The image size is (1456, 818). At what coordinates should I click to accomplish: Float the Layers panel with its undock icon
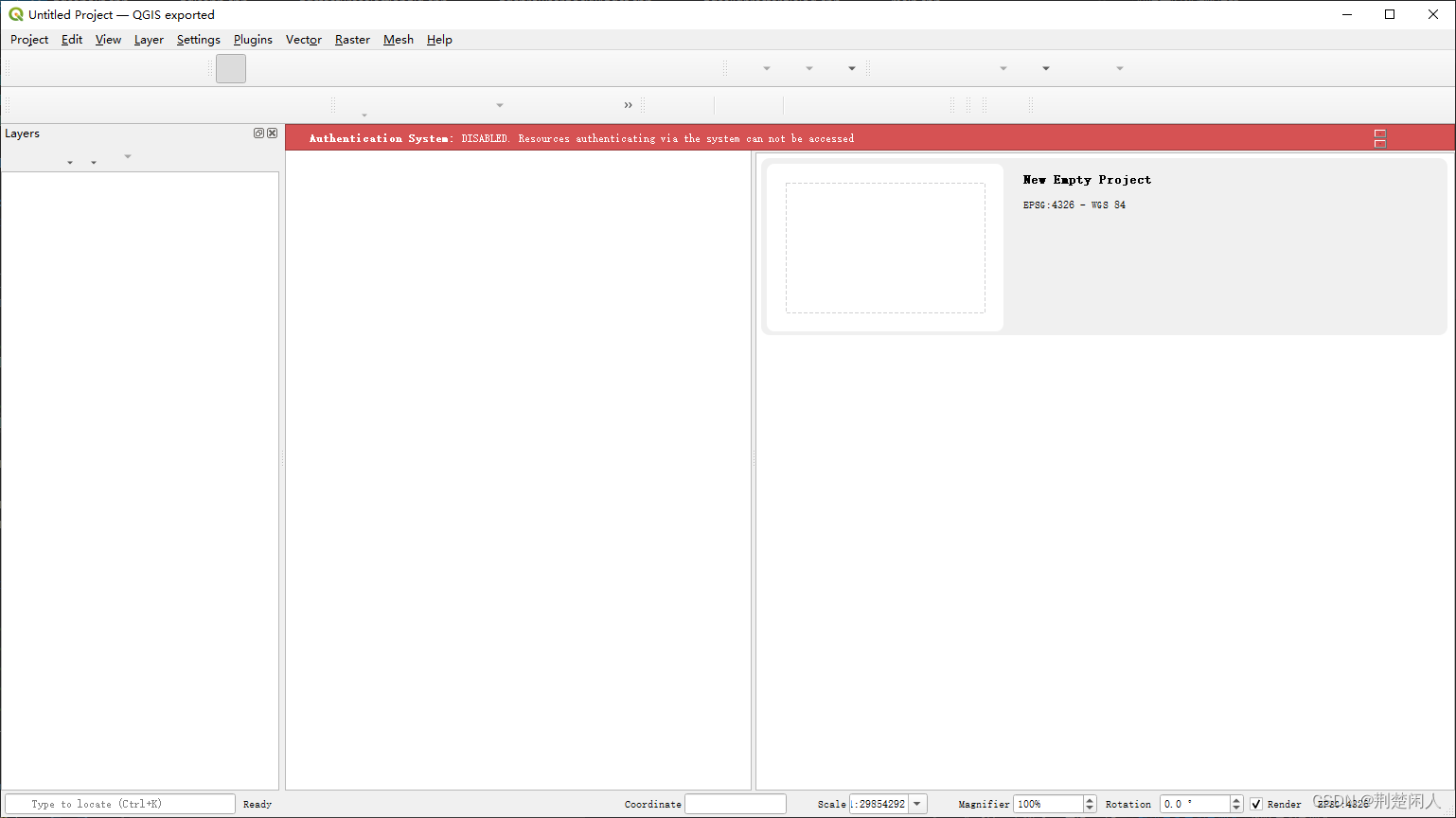click(258, 133)
